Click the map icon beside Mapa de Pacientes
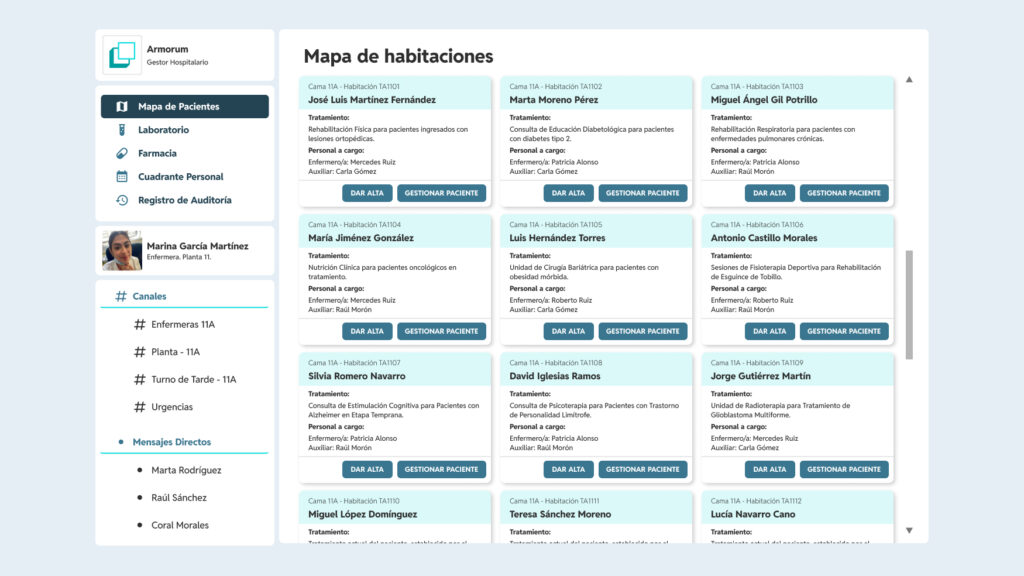Viewport: 1024px width, 576px height. pos(122,106)
